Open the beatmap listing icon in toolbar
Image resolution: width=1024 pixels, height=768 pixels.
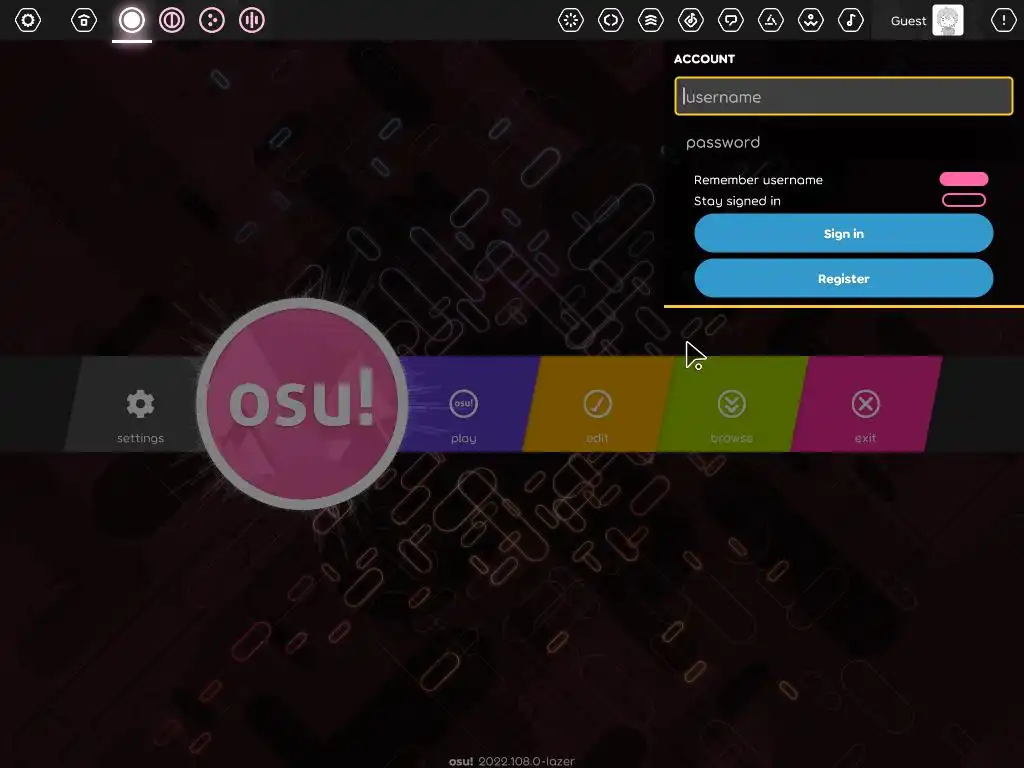[690, 20]
